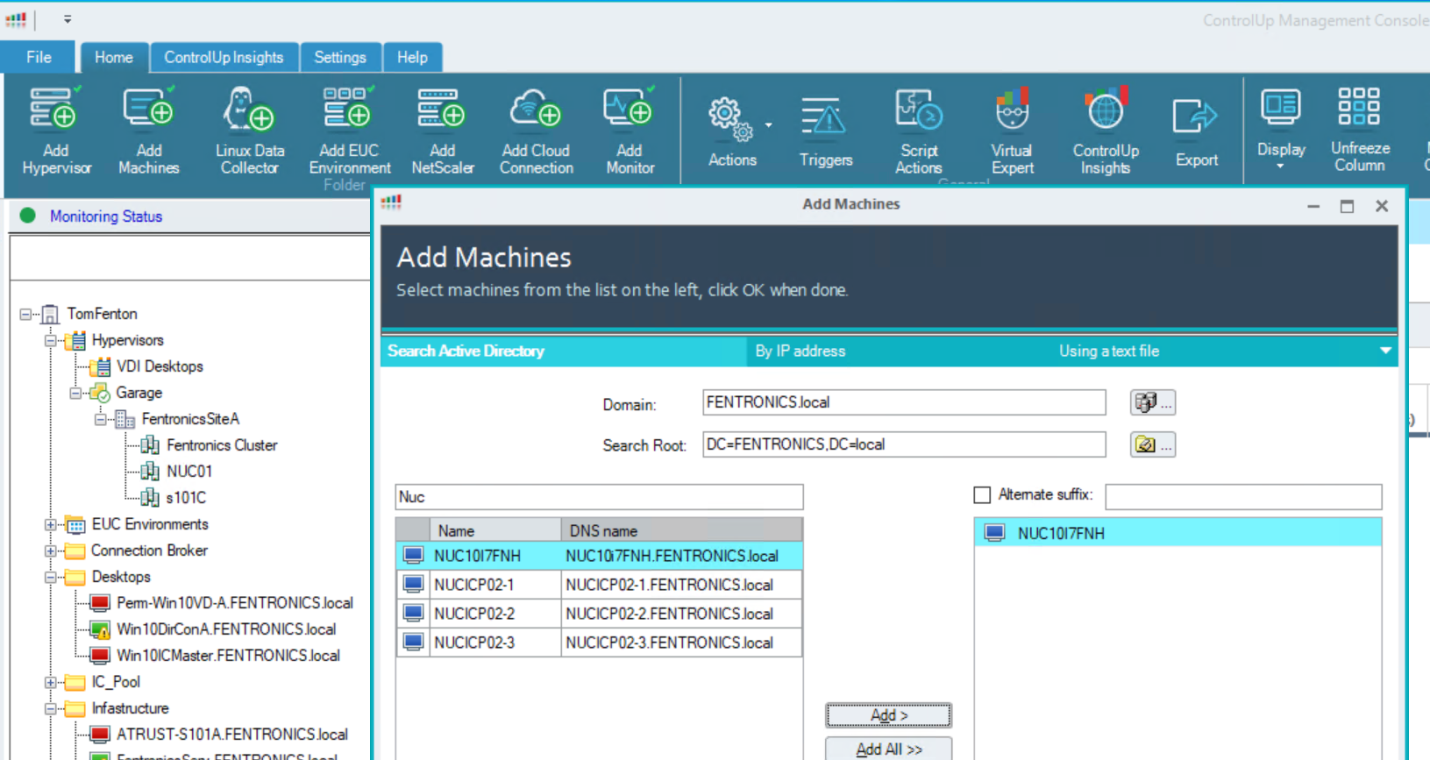Expand the EUC Environments node
The width and height of the screenshot is (1430, 760).
[50, 524]
